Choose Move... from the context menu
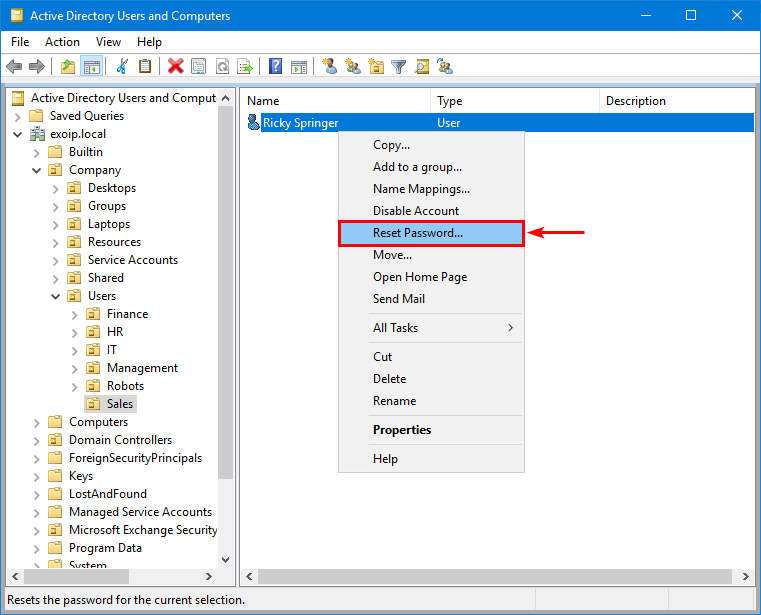Image resolution: width=761 pixels, height=615 pixels. 431,255
